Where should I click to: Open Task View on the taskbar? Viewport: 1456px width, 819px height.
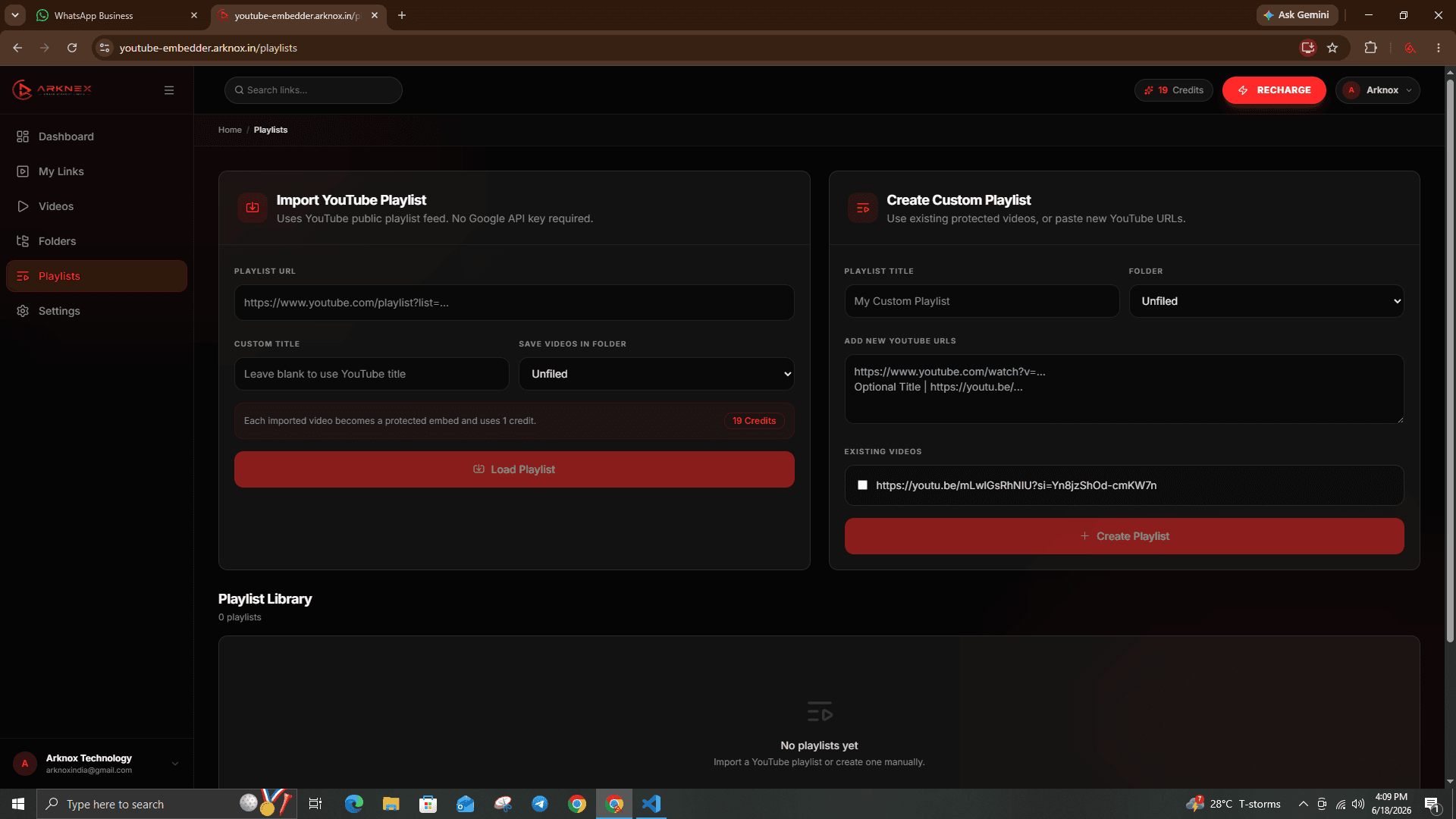tap(315, 804)
